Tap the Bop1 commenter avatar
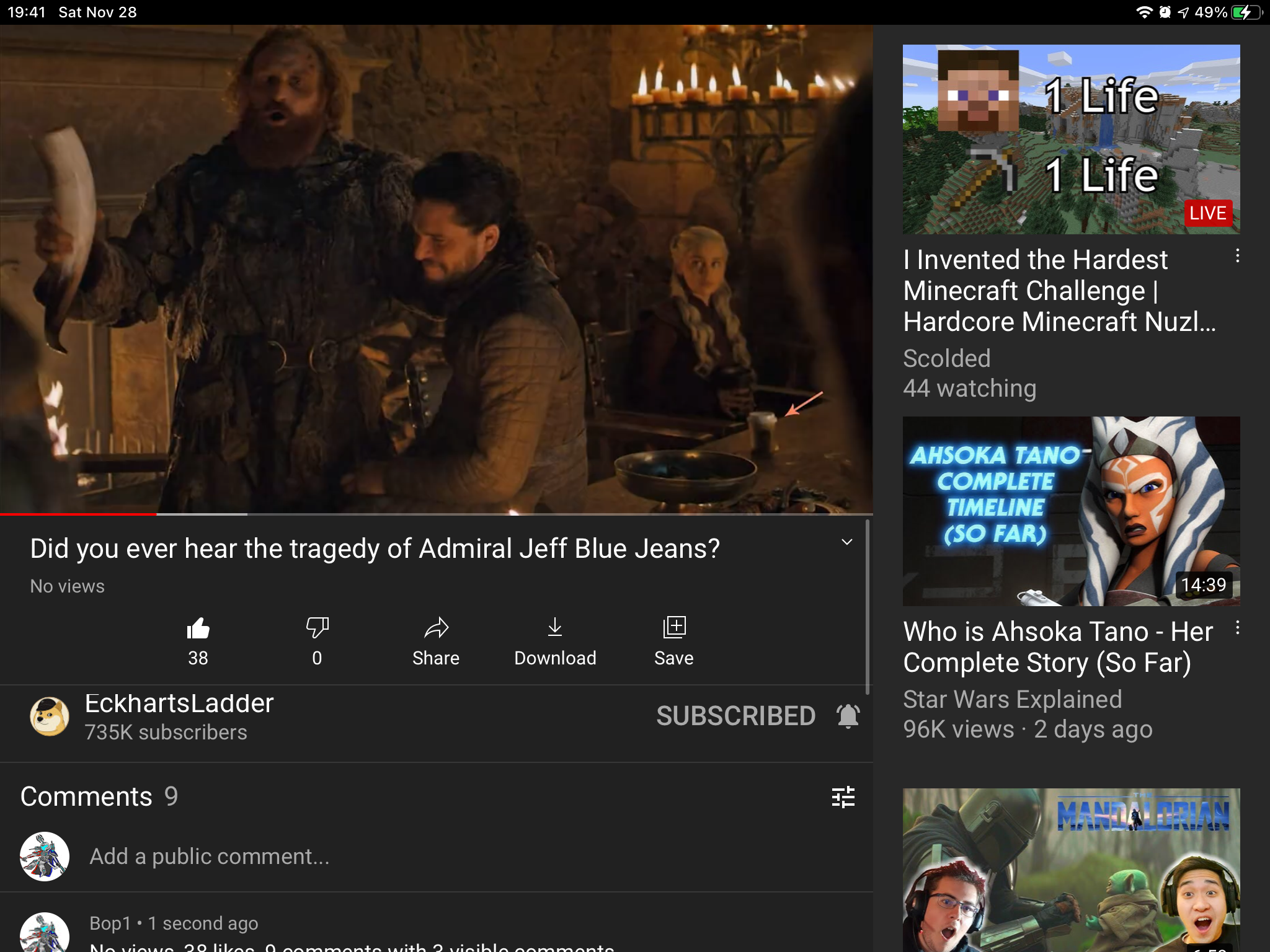1270x952 pixels. 45,933
